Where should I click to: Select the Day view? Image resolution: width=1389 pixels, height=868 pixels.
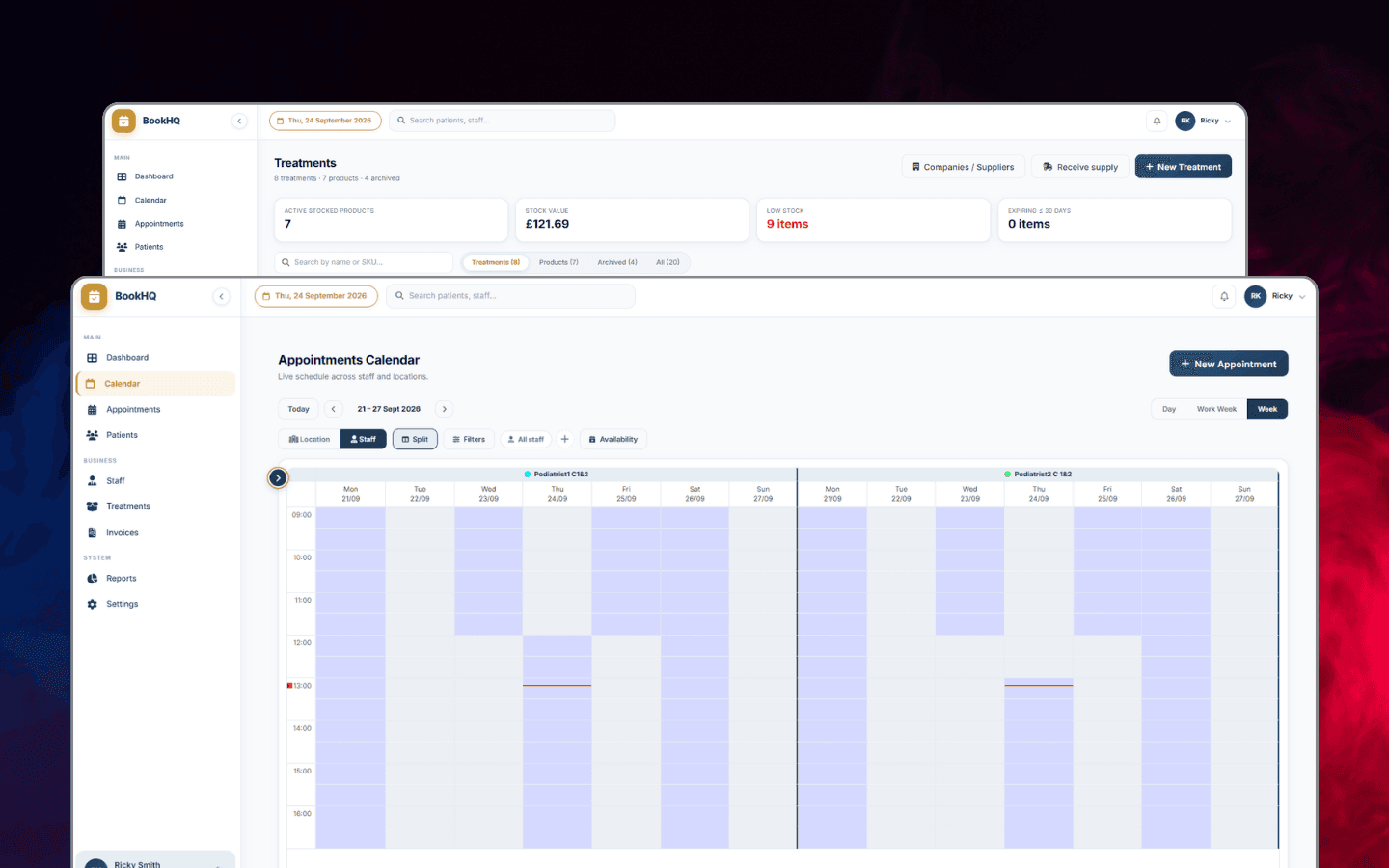tap(1169, 409)
